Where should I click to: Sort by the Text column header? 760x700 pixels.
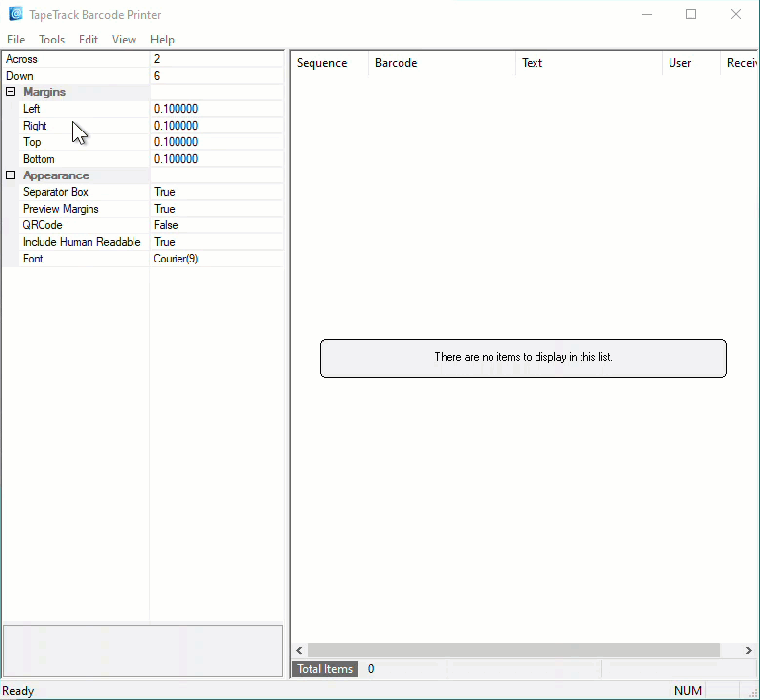coord(589,63)
